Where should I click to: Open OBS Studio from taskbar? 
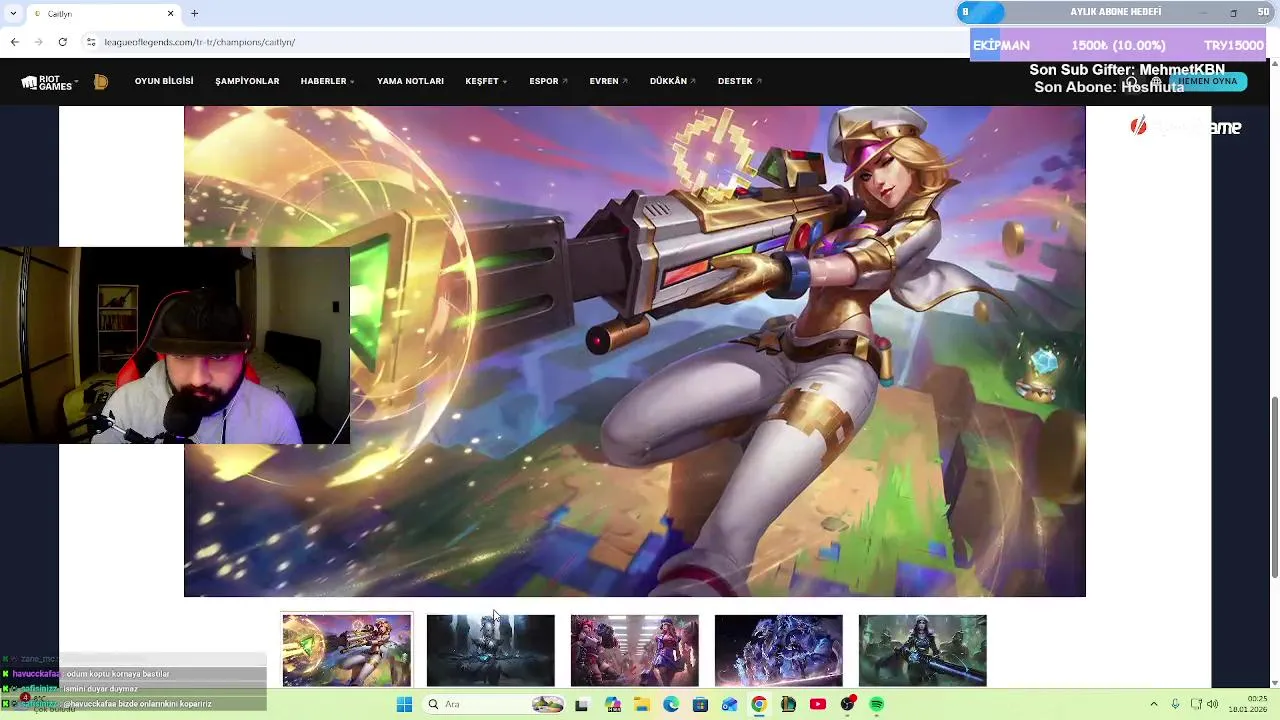(848, 705)
